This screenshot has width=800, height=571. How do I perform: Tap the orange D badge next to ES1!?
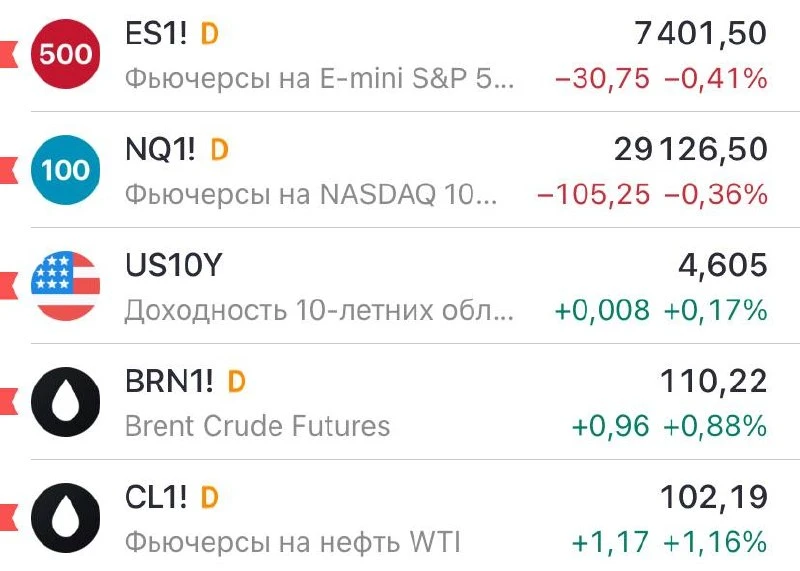pyautogui.click(x=210, y=34)
